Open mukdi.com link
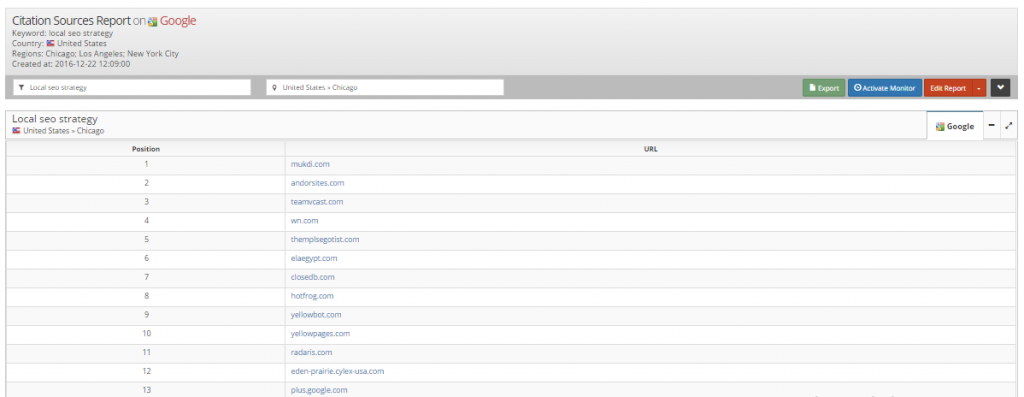Screen dimensions: 1024x397 click(x=310, y=164)
